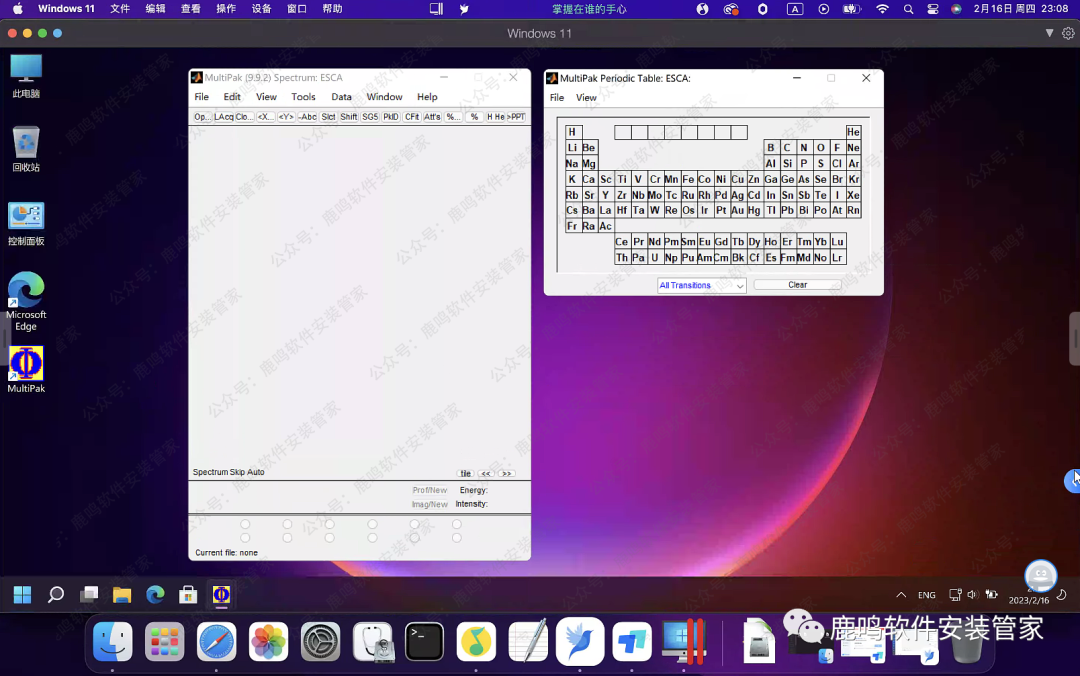Open Safari from the macOS dock
1080x676 pixels.
[x=217, y=641]
